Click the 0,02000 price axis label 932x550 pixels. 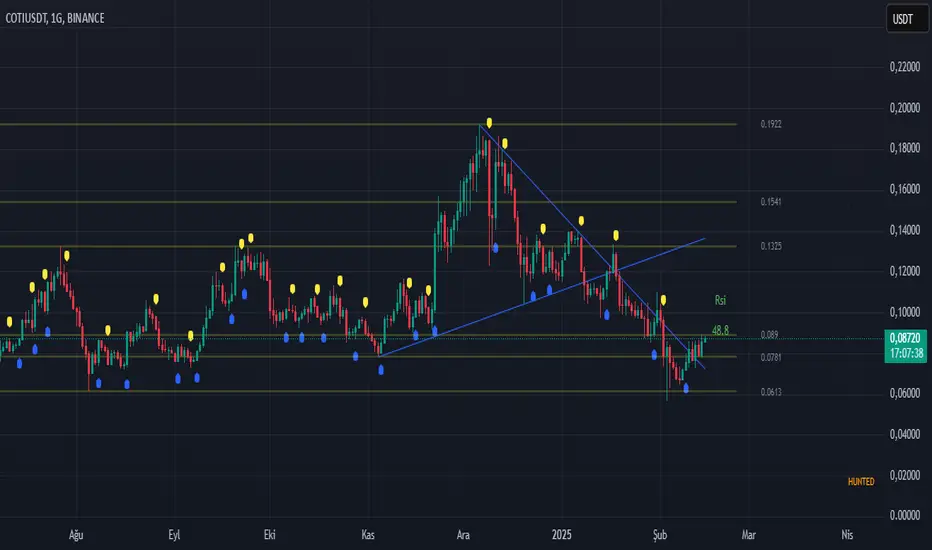[x=905, y=475]
